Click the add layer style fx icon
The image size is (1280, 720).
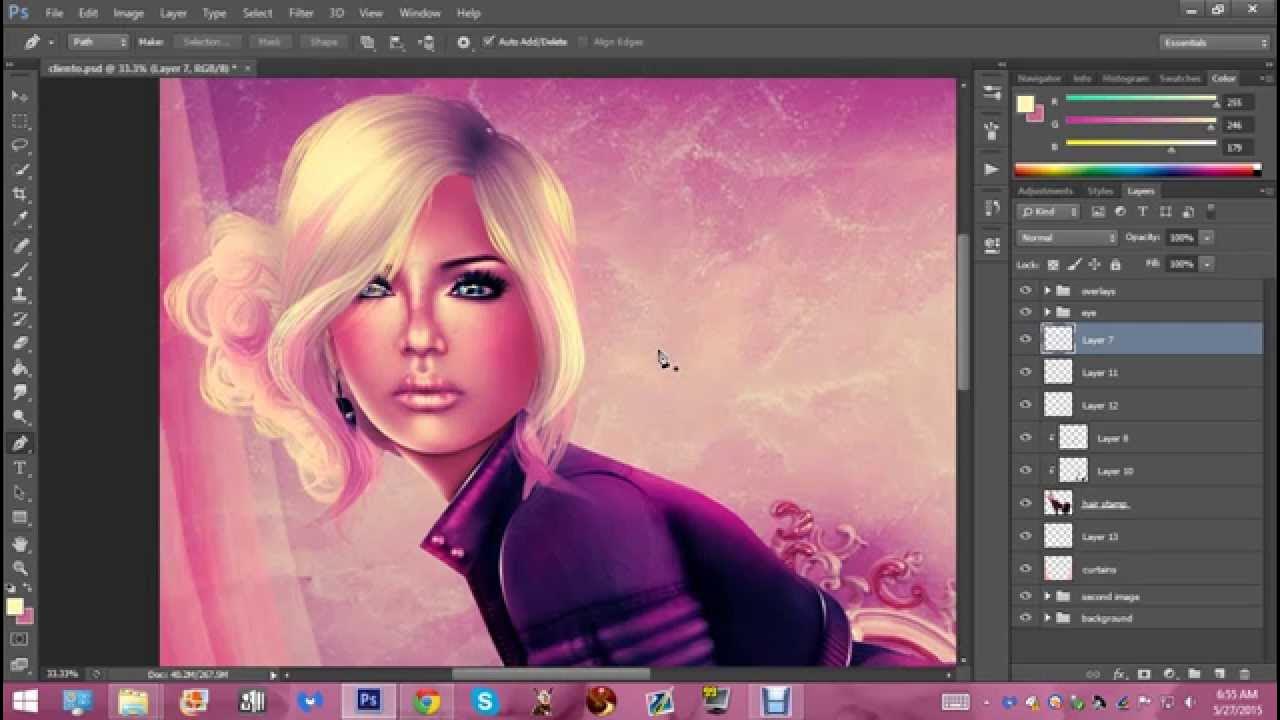click(x=1120, y=675)
